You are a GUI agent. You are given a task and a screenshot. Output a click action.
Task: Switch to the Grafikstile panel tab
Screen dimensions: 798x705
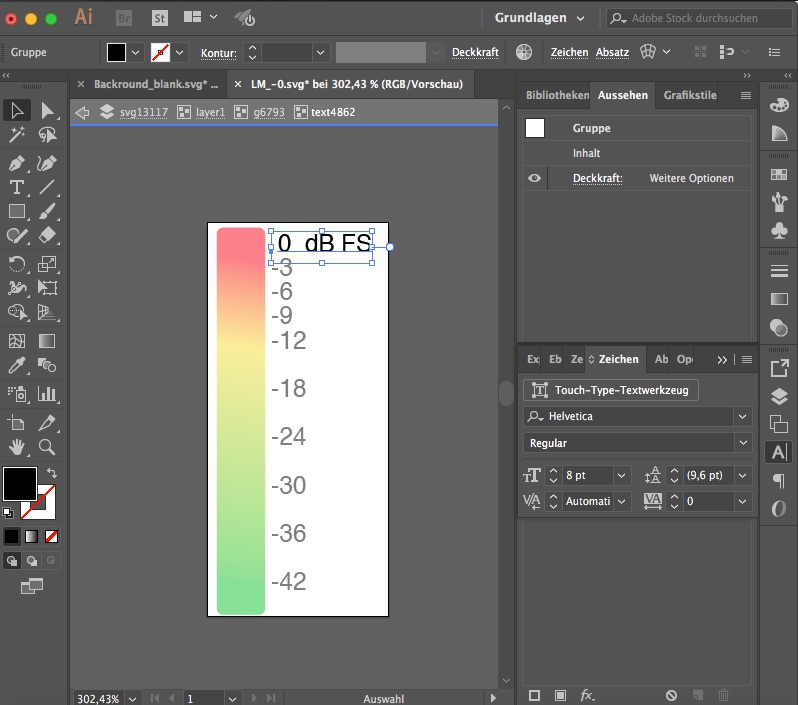[690, 95]
